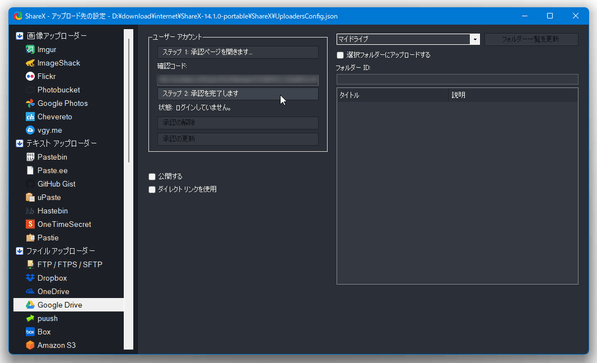The height and width of the screenshot is (363, 597).
Task: Click the フォルダー ID input field
Action: 457,79
